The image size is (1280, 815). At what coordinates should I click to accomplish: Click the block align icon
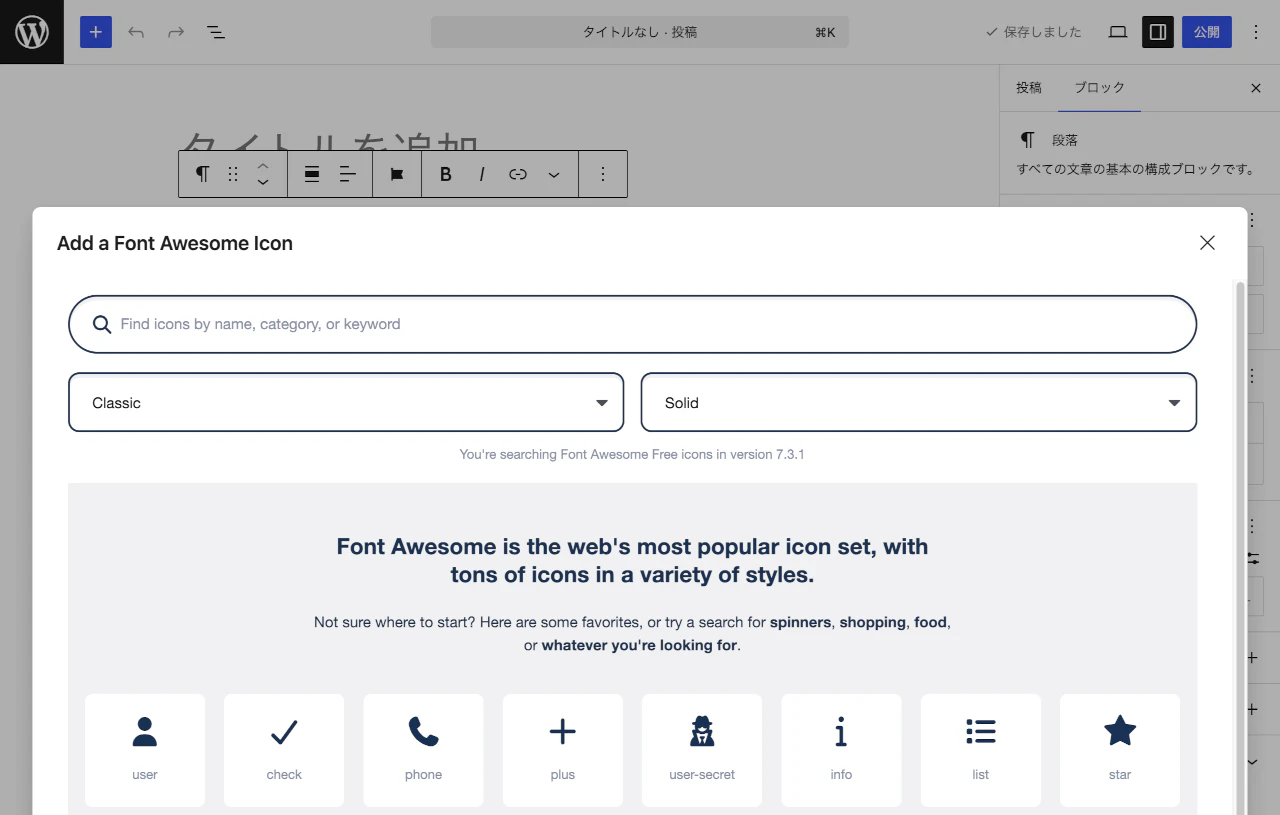click(312, 174)
